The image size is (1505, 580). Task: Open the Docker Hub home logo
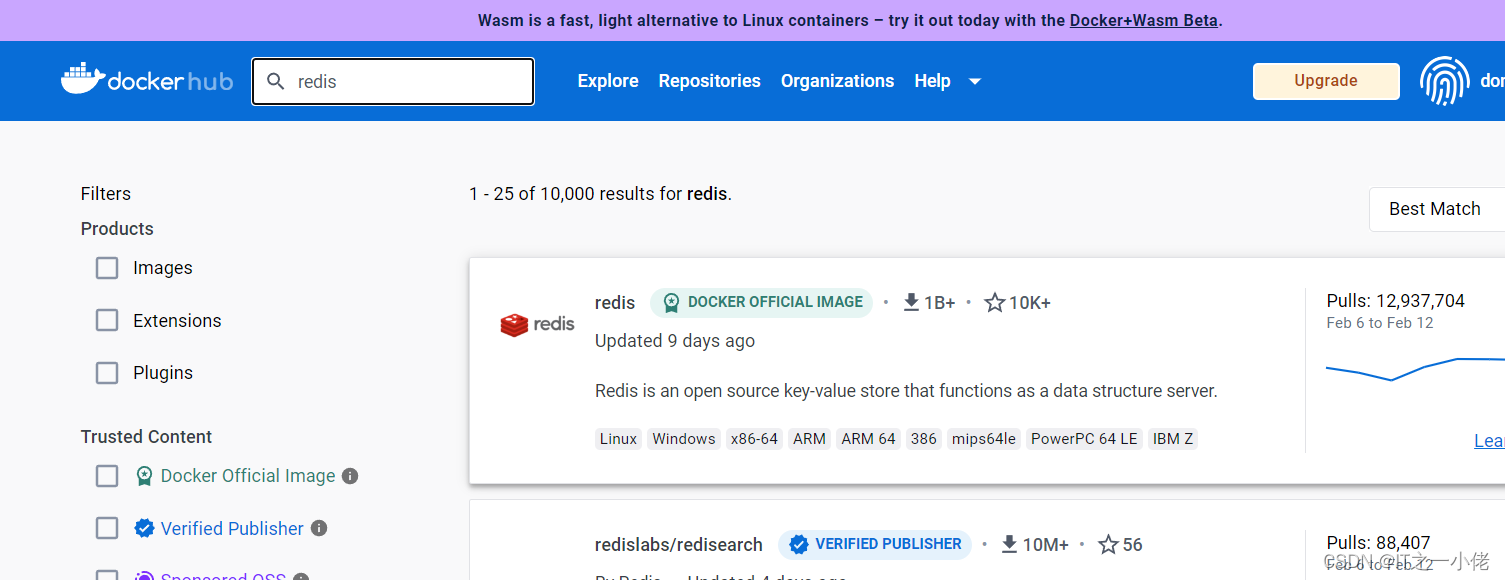tap(147, 80)
